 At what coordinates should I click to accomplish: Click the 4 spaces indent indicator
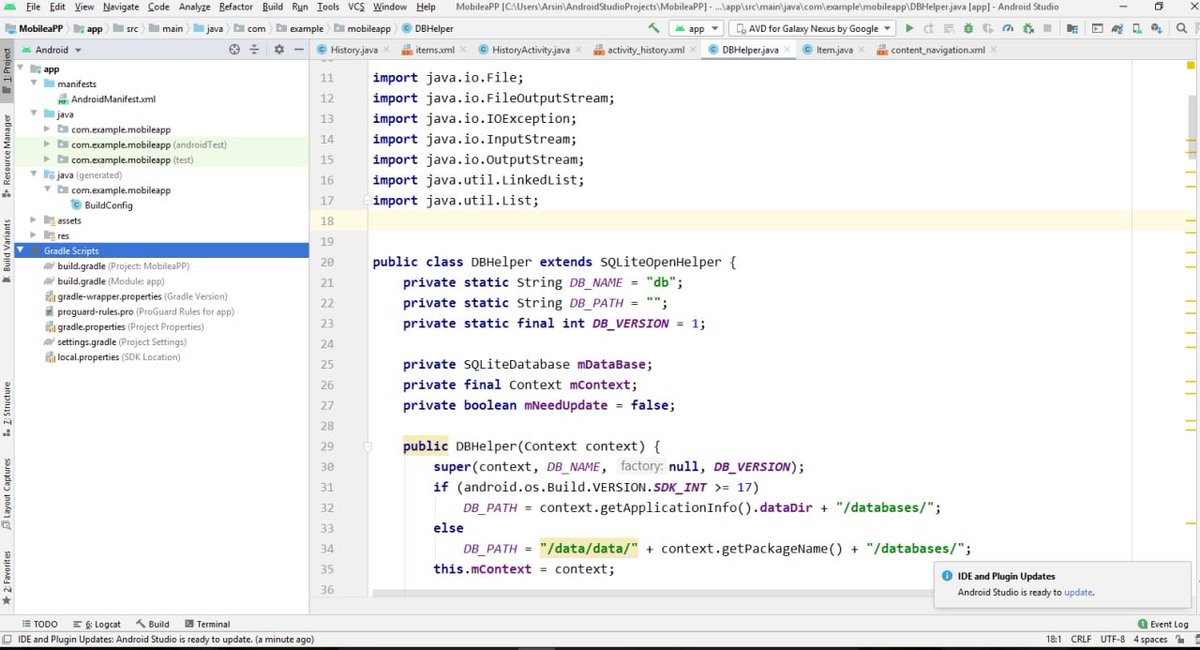pyautogui.click(x=1150, y=639)
